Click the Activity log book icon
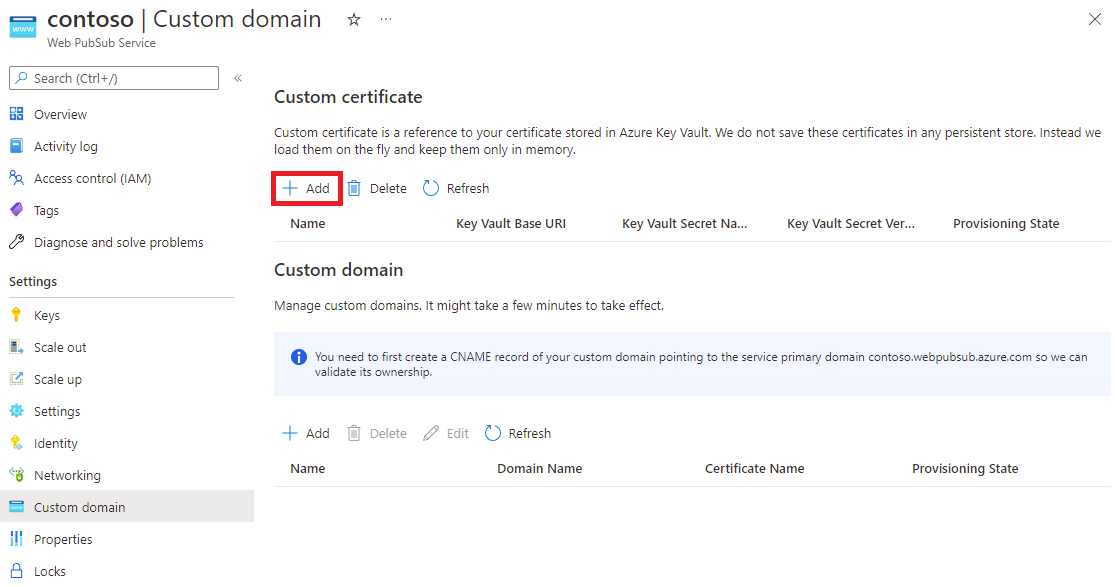1115x587 pixels. tap(16, 146)
